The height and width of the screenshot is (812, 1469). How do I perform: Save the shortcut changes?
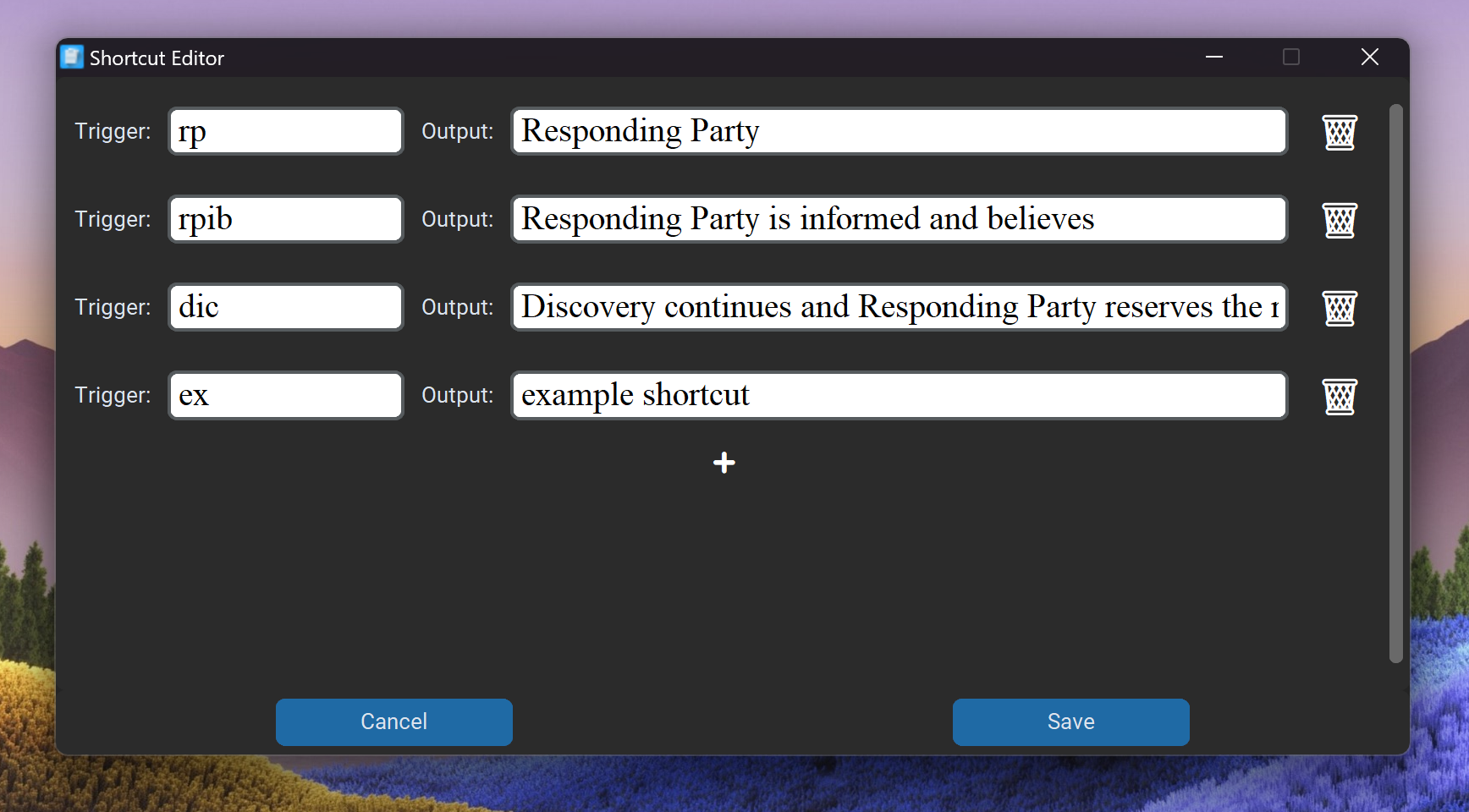1070,721
